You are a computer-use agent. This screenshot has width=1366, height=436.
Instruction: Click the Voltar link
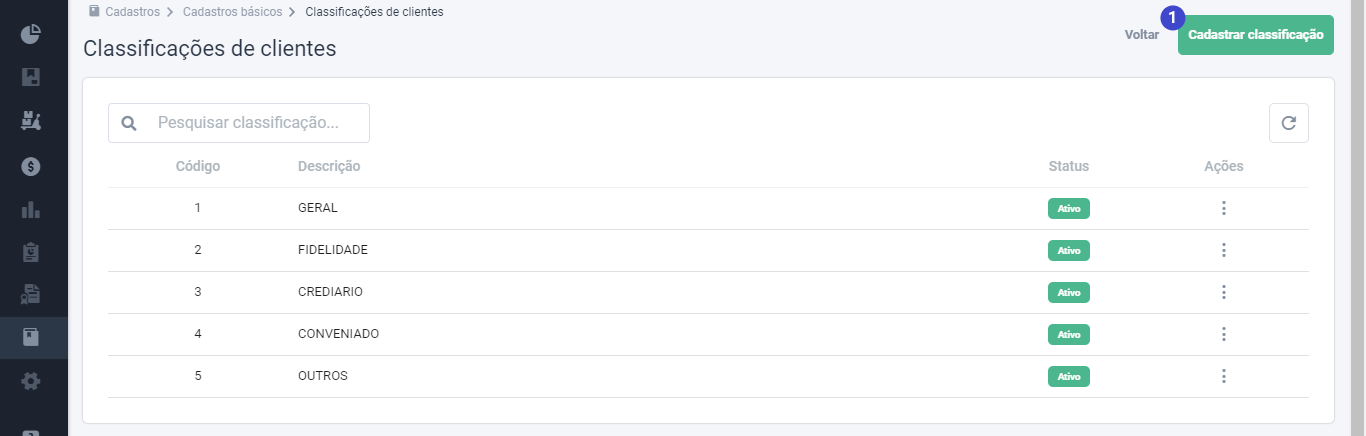pos(1142,35)
